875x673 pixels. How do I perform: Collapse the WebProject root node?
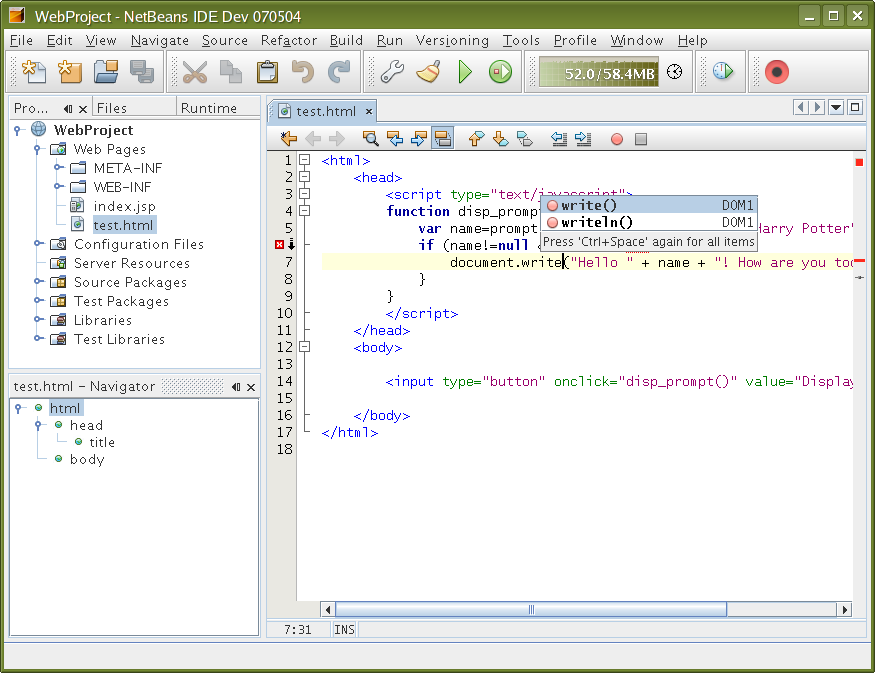click(18, 130)
